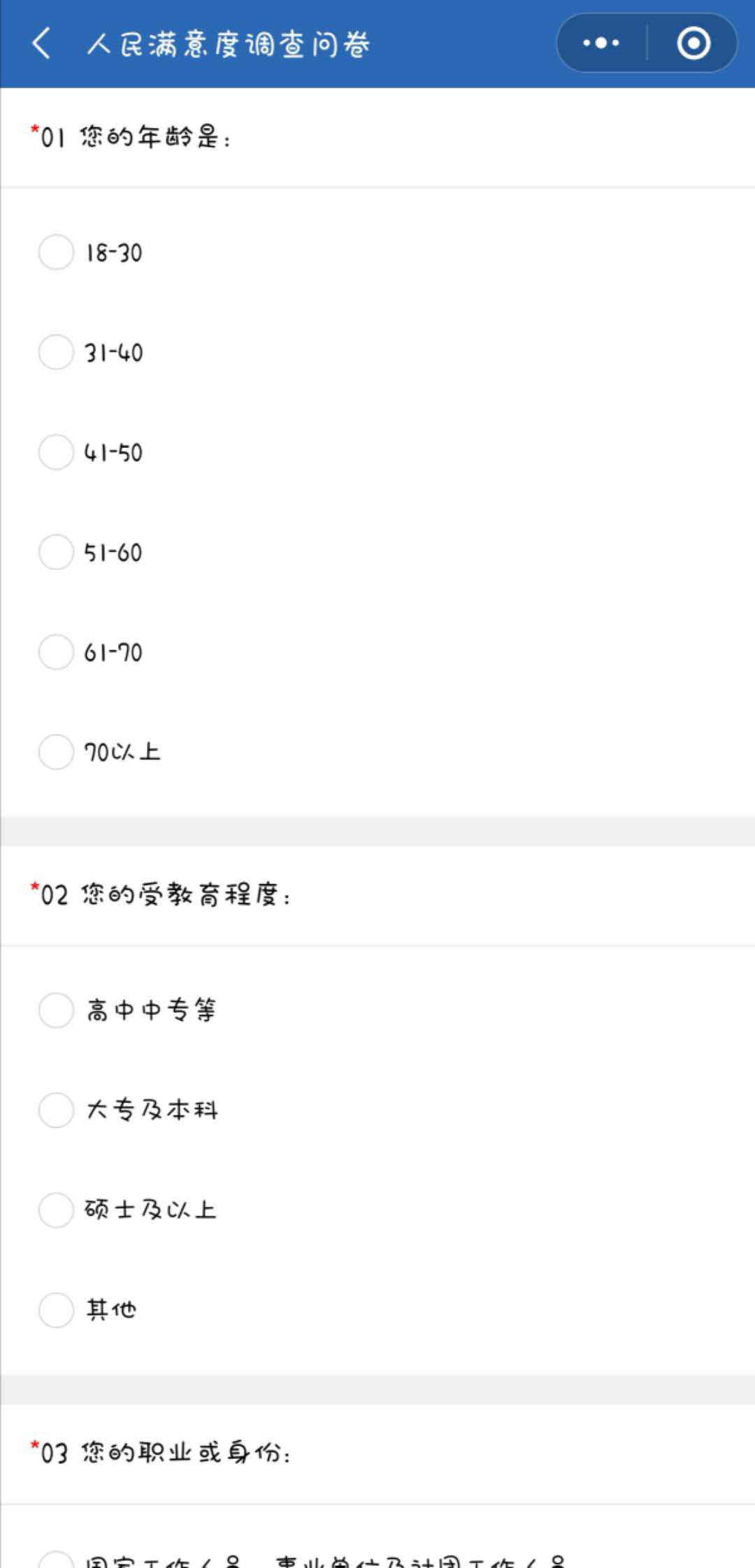Select age range 51-60

pyautogui.click(x=56, y=552)
